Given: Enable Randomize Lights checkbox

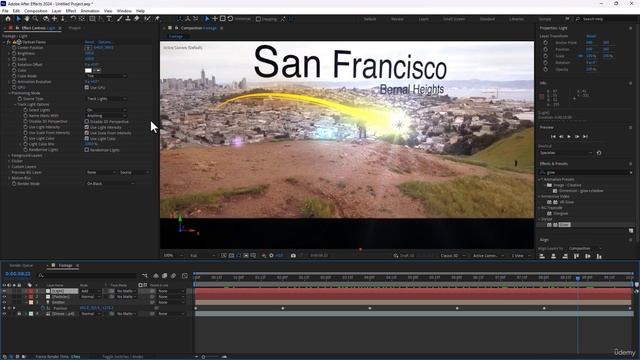Looking at the screenshot, I should tap(87, 150).
